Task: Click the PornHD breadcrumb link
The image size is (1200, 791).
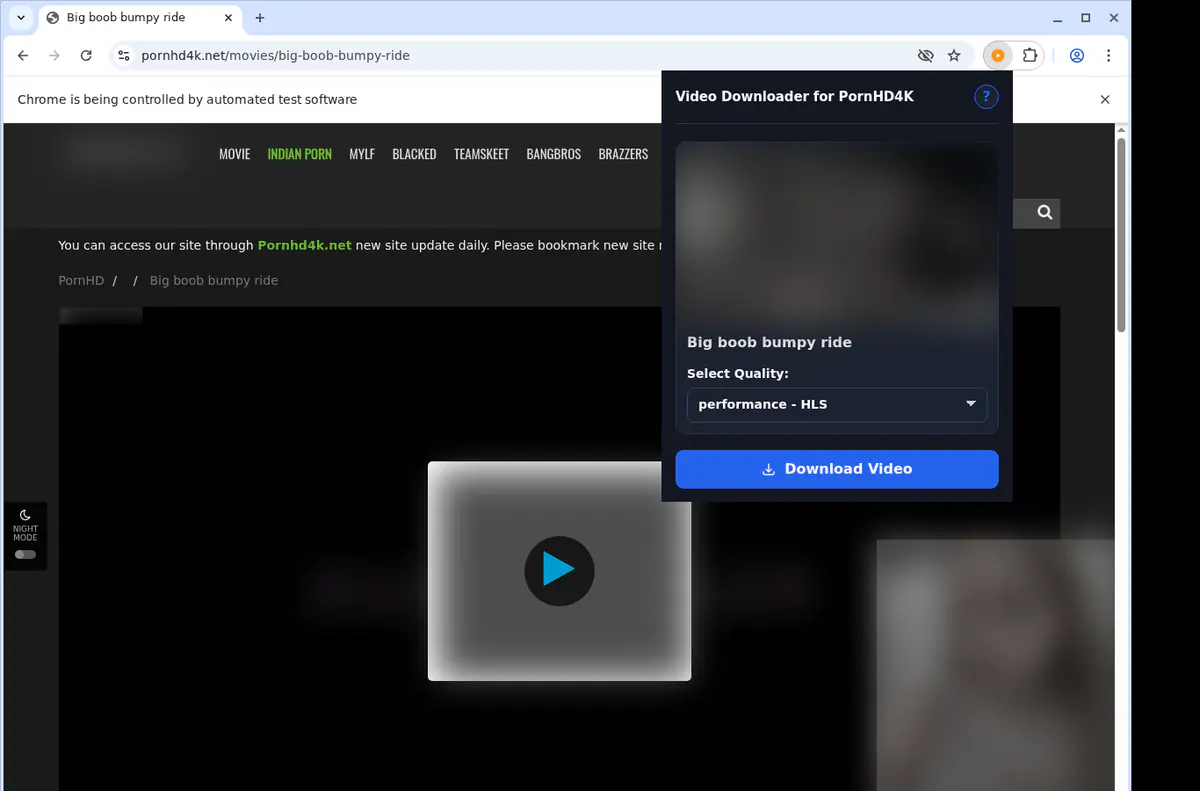Action: [x=81, y=281]
